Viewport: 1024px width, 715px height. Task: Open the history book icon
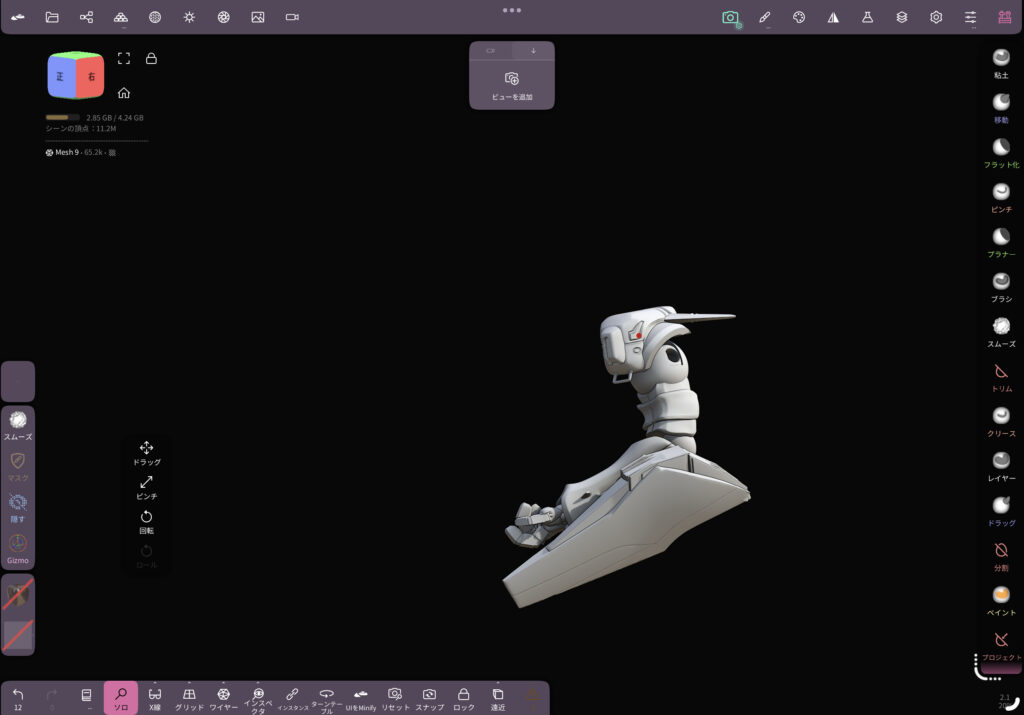[86, 696]
